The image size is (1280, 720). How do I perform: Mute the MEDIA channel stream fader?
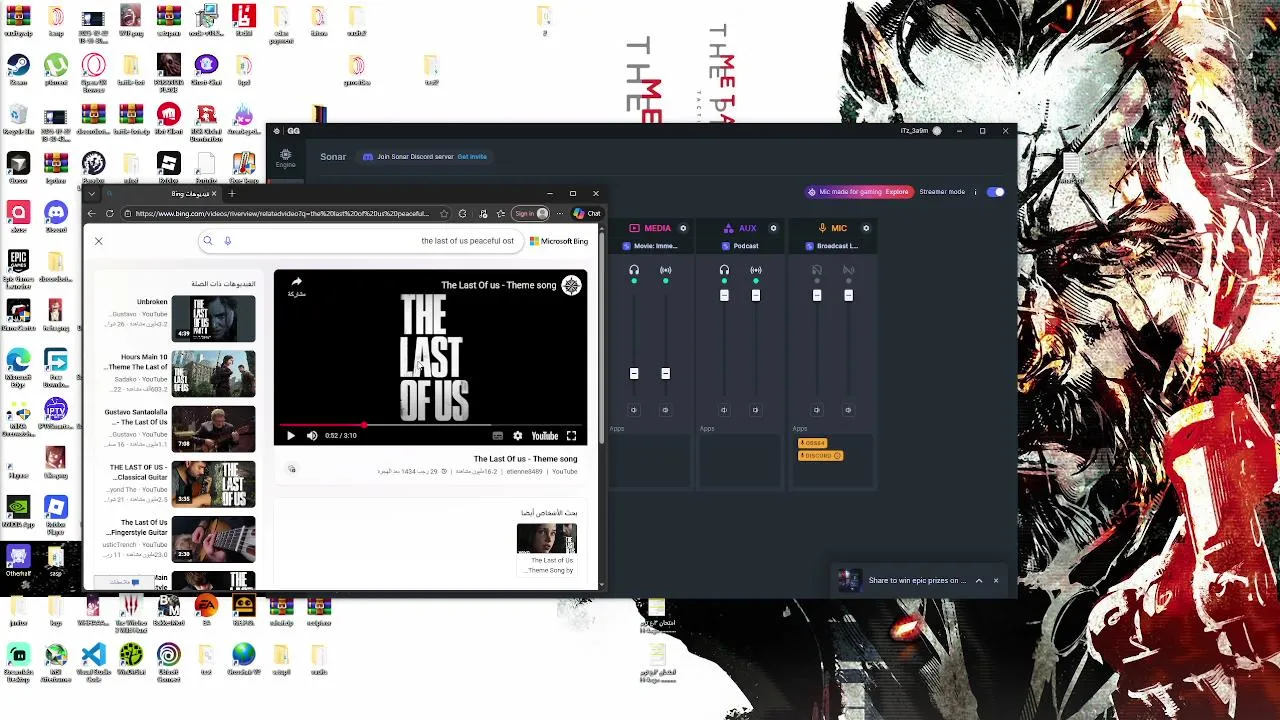click(665, 410)
